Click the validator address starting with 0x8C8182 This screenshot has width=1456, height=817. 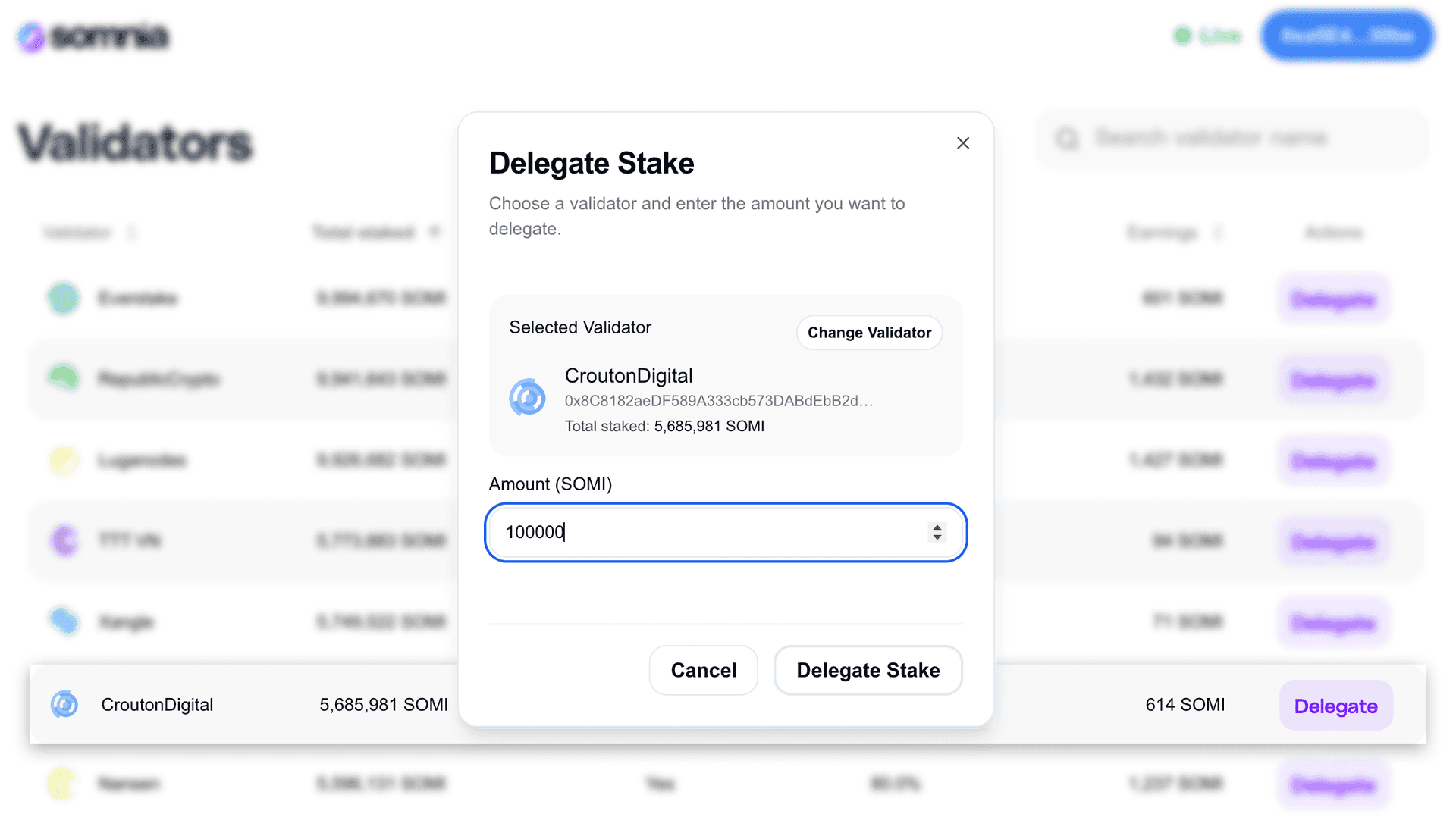pos(718,401)
